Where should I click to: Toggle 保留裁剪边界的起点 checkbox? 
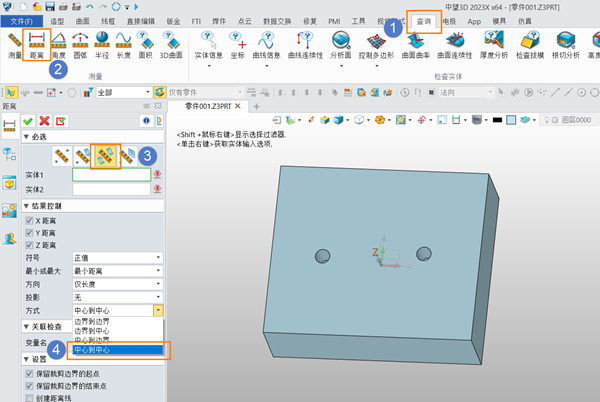point(29,373)
